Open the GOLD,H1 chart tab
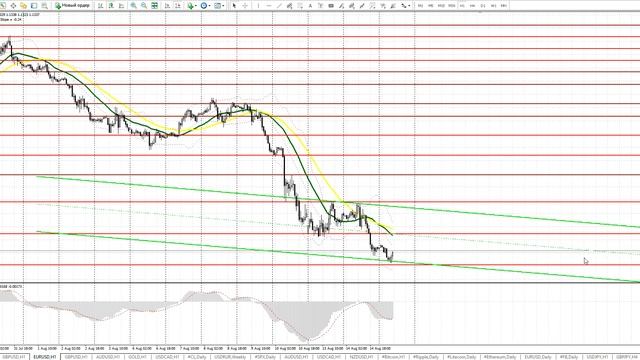Screen dimensions: 640x360 tap(137, 357)
